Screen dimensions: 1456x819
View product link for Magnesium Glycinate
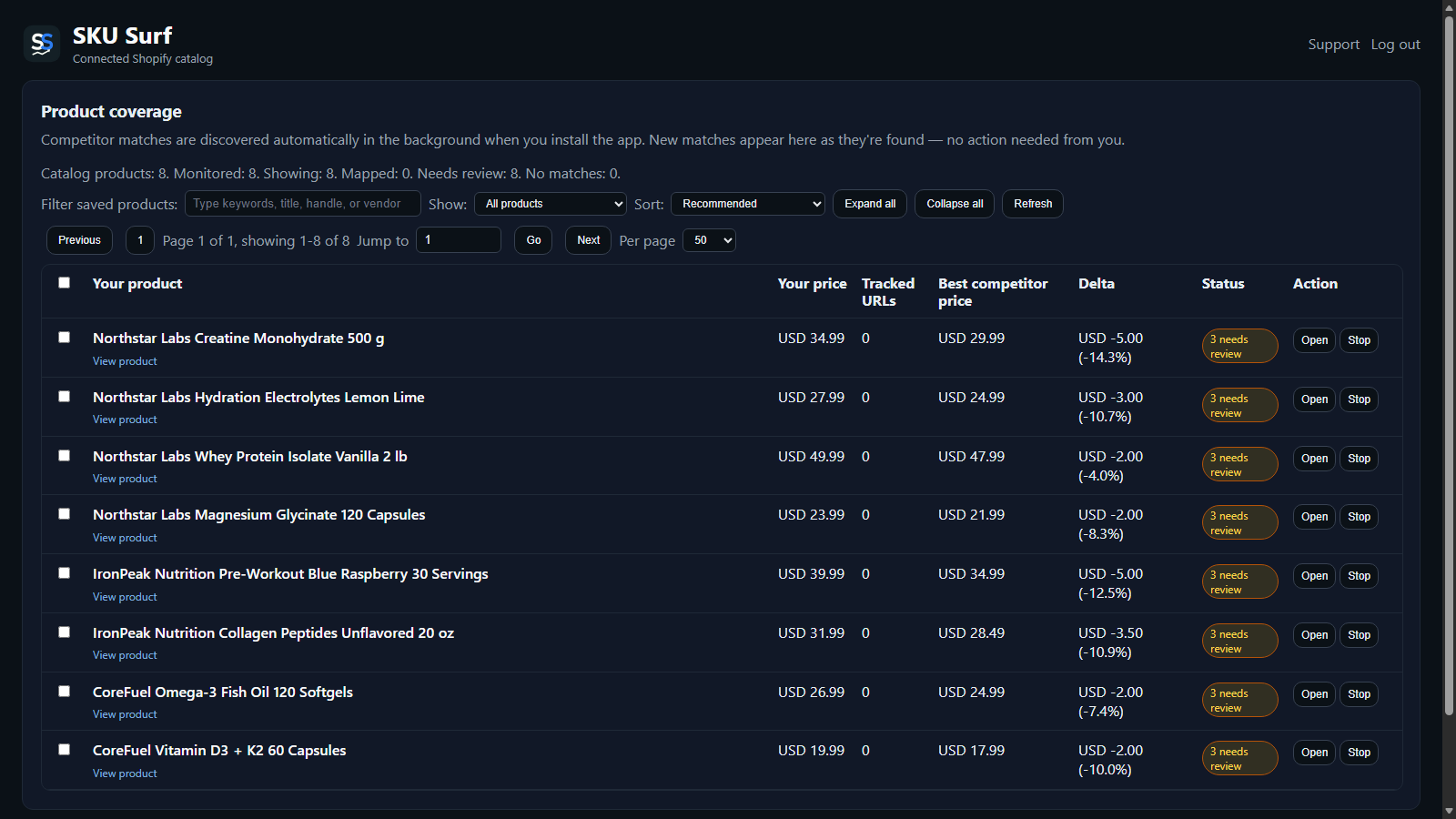[125, 538]
